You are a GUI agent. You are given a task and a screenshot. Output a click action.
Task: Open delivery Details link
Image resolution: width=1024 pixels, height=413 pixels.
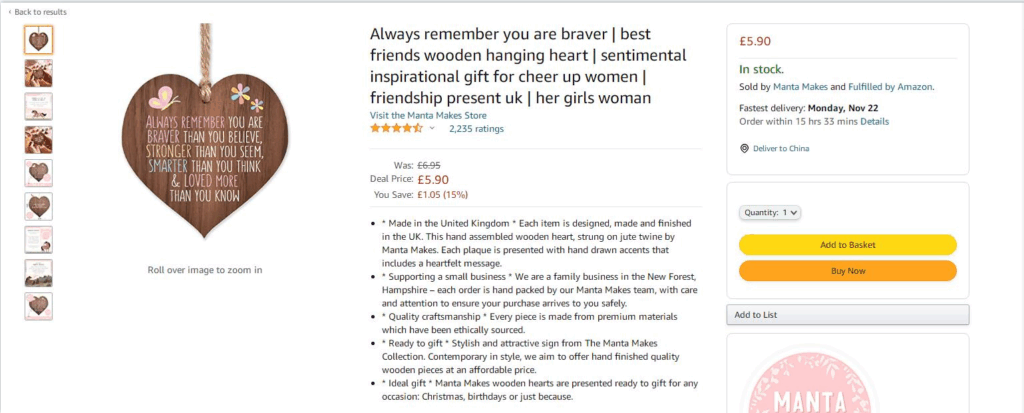pos(874,122)
